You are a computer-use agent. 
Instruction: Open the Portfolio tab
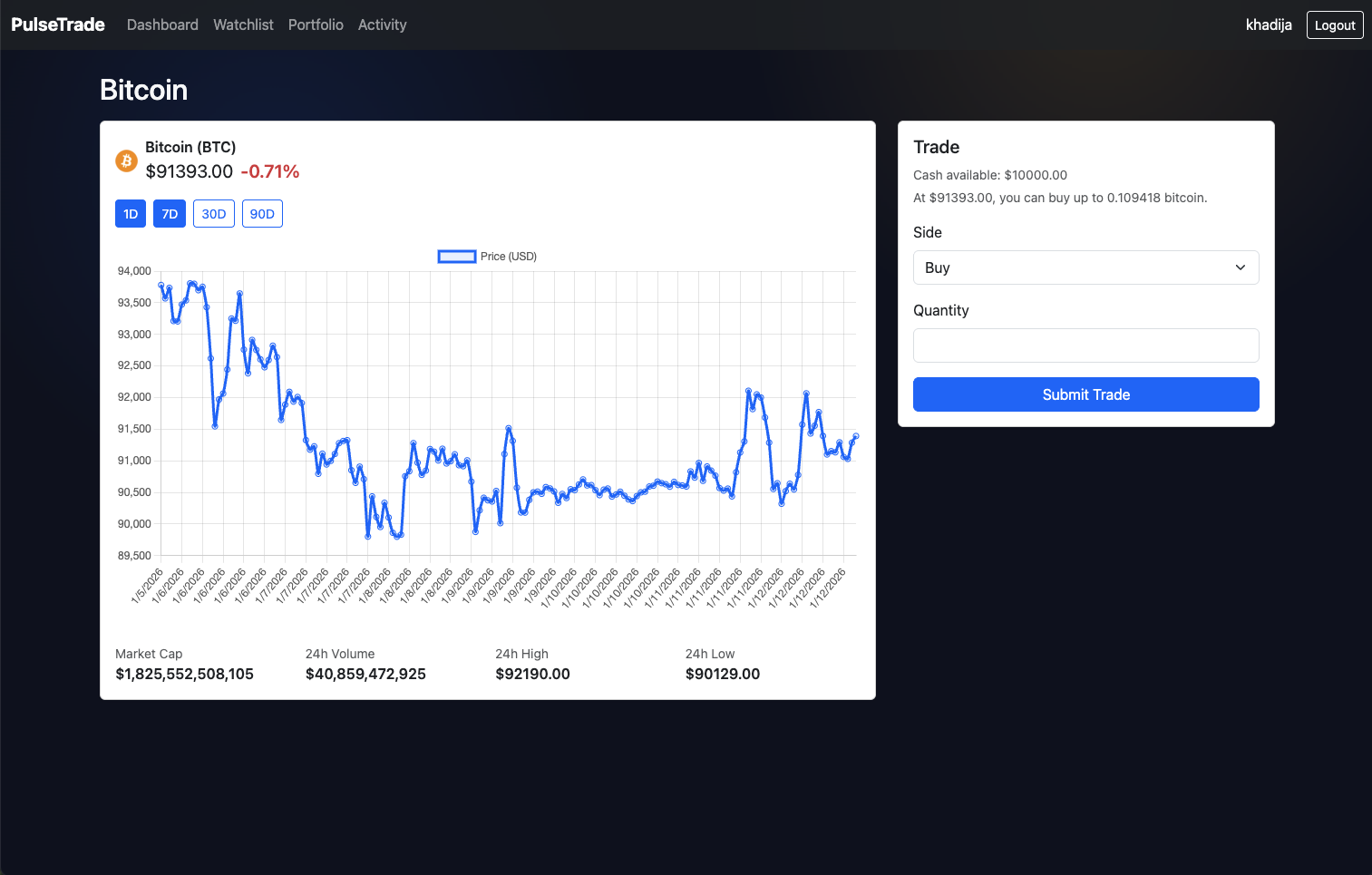(316, 24)
